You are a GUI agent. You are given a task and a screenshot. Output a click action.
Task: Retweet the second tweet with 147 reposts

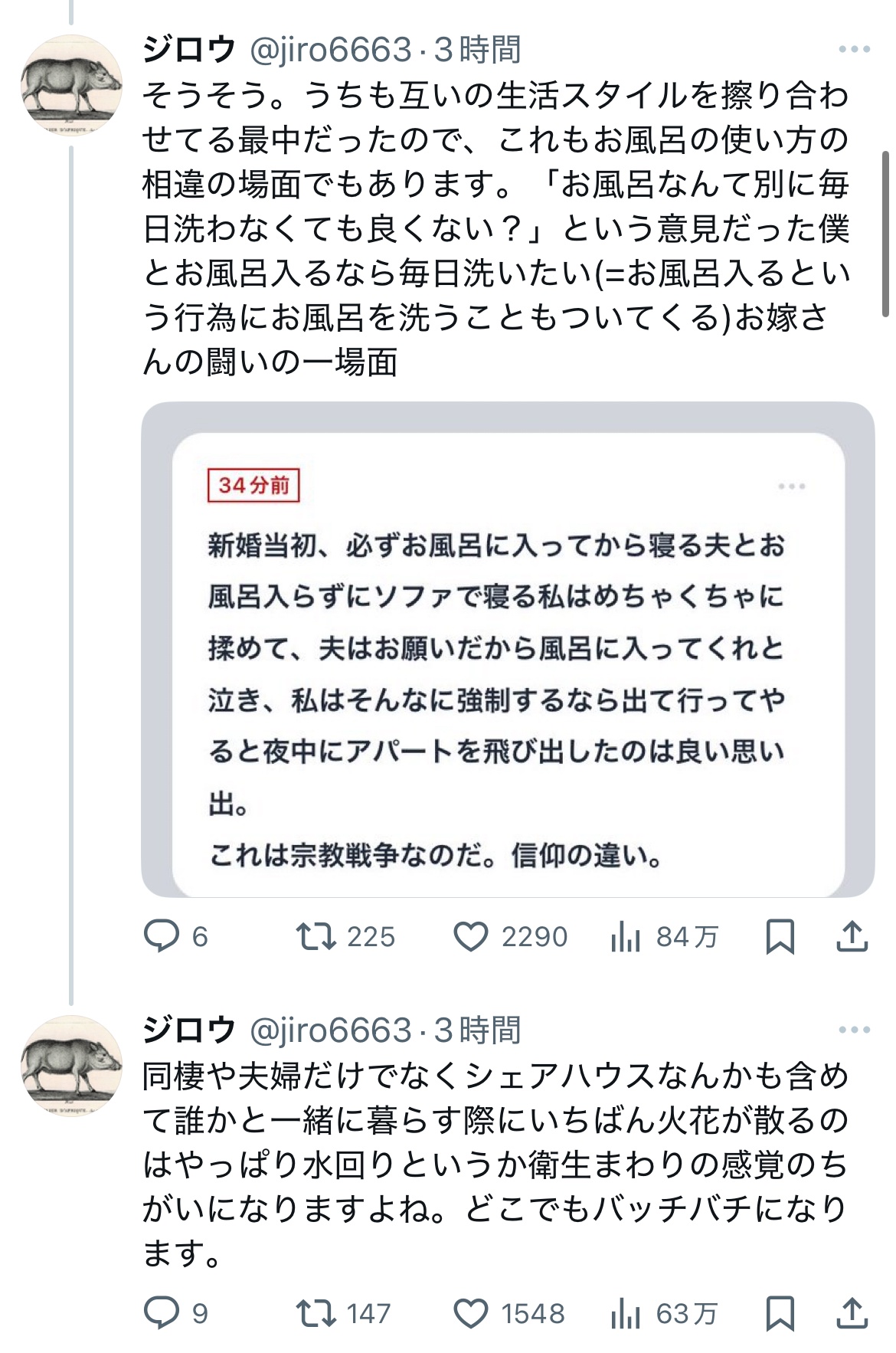pos(316,1313)
